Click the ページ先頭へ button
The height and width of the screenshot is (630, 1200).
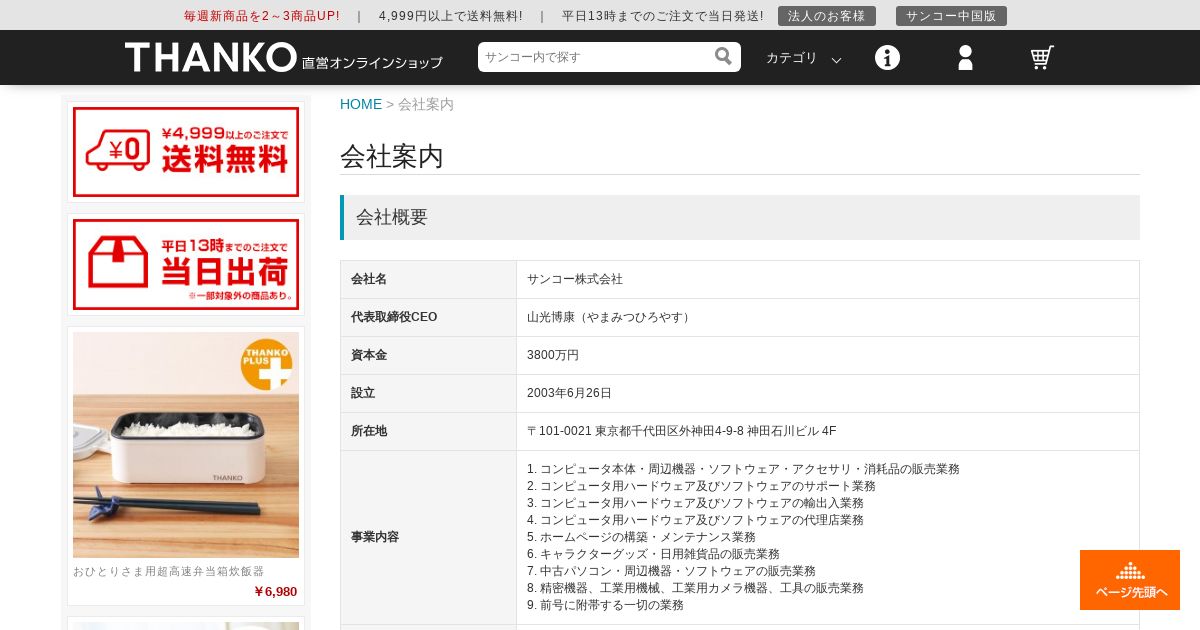click(1130, 580)
